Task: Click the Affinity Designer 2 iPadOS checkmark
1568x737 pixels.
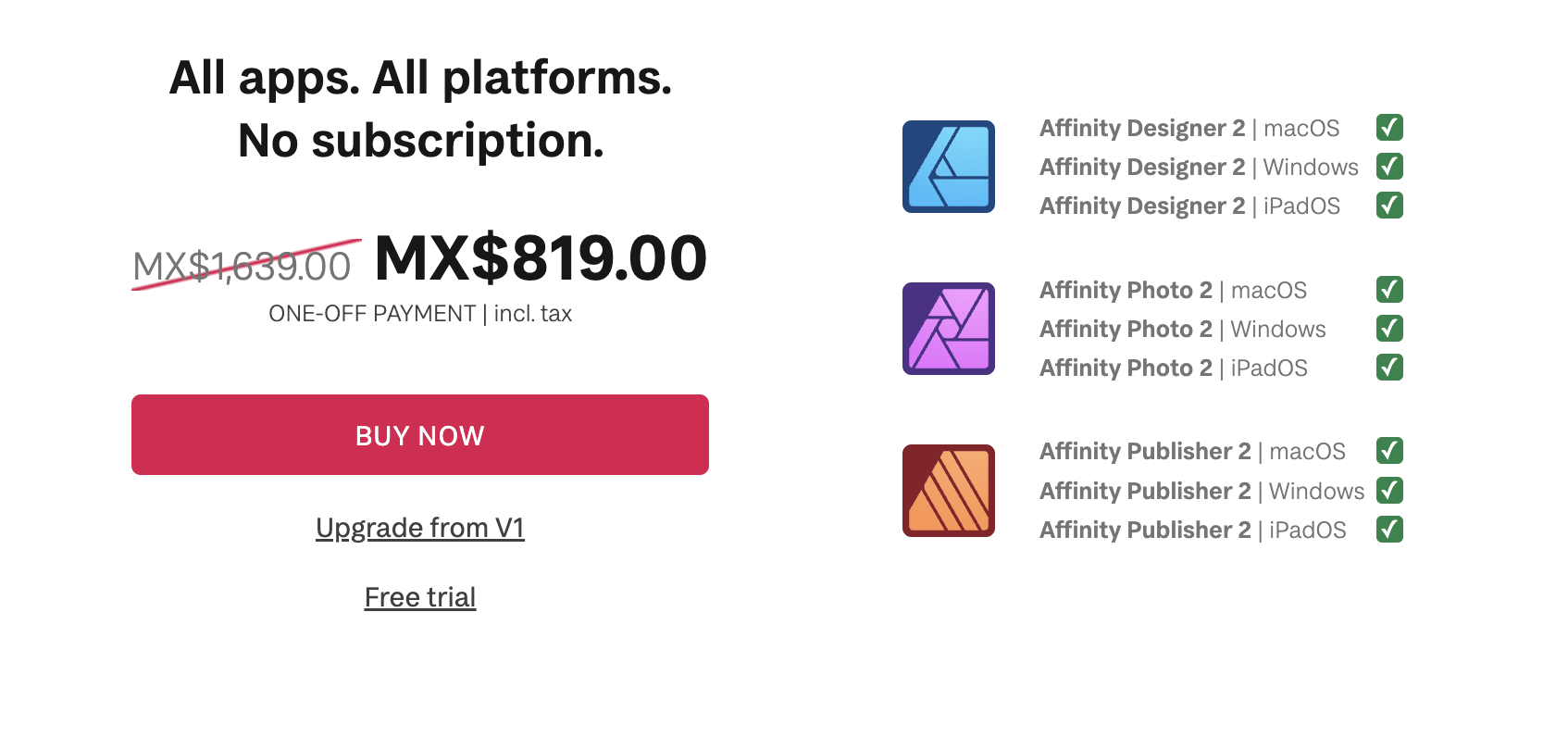Action: click(x=1389, y=206)
